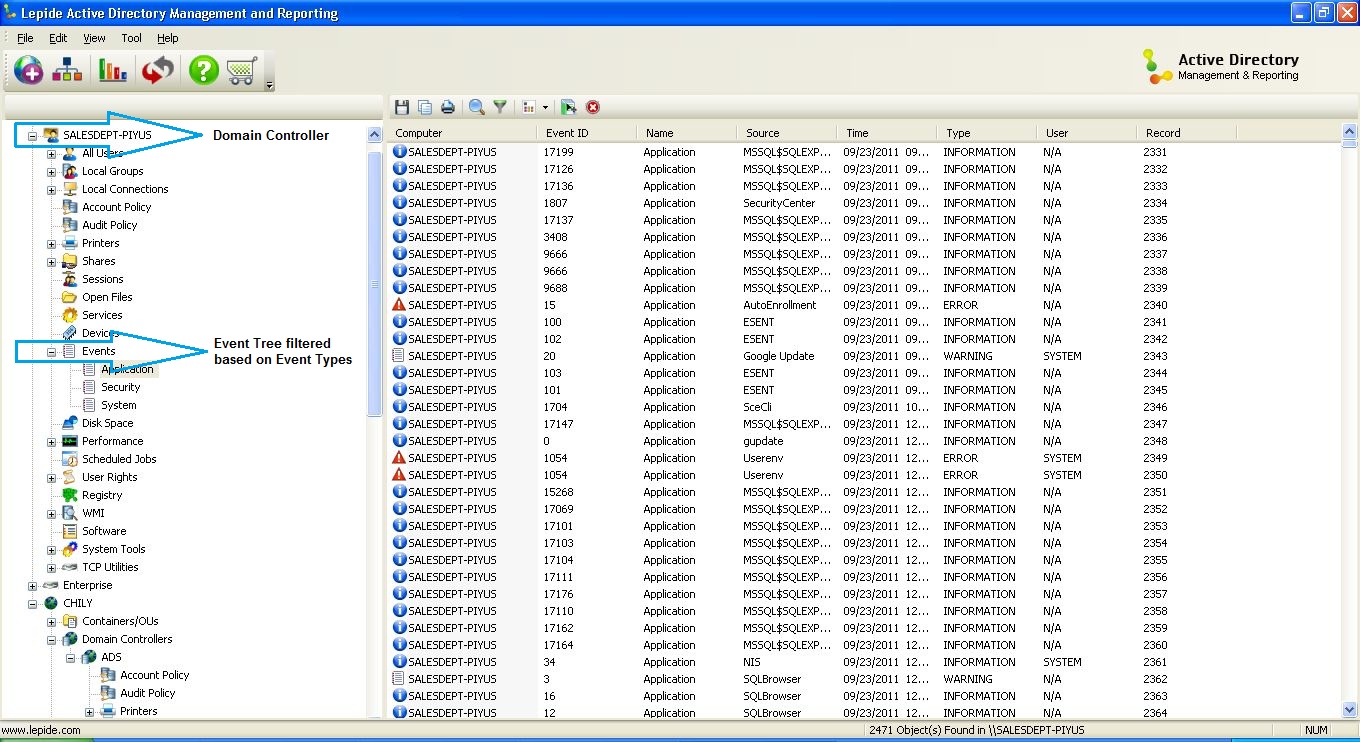
Task: Open the Tool menu
Action: 131,38
